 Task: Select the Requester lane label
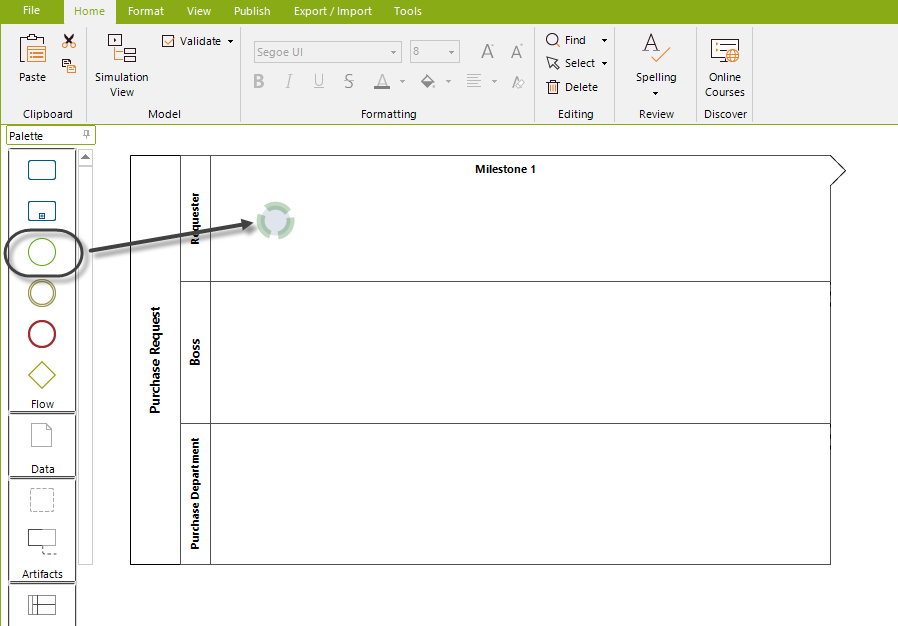(195, 218)
